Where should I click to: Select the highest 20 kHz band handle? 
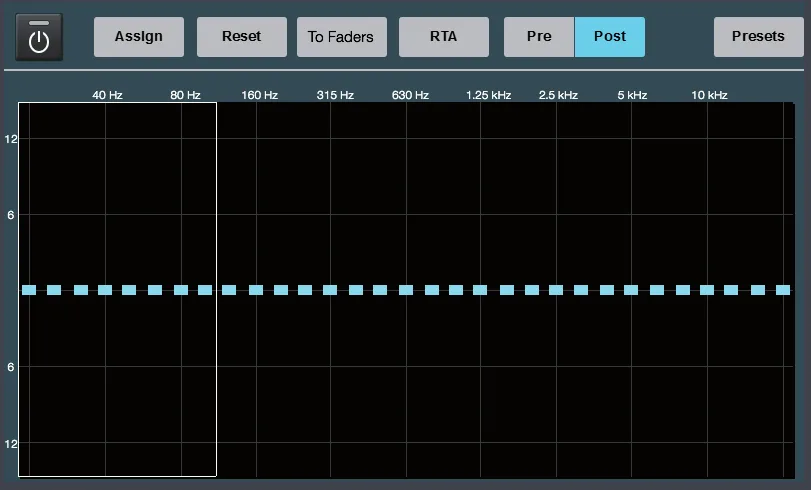[x=783, y=290]
